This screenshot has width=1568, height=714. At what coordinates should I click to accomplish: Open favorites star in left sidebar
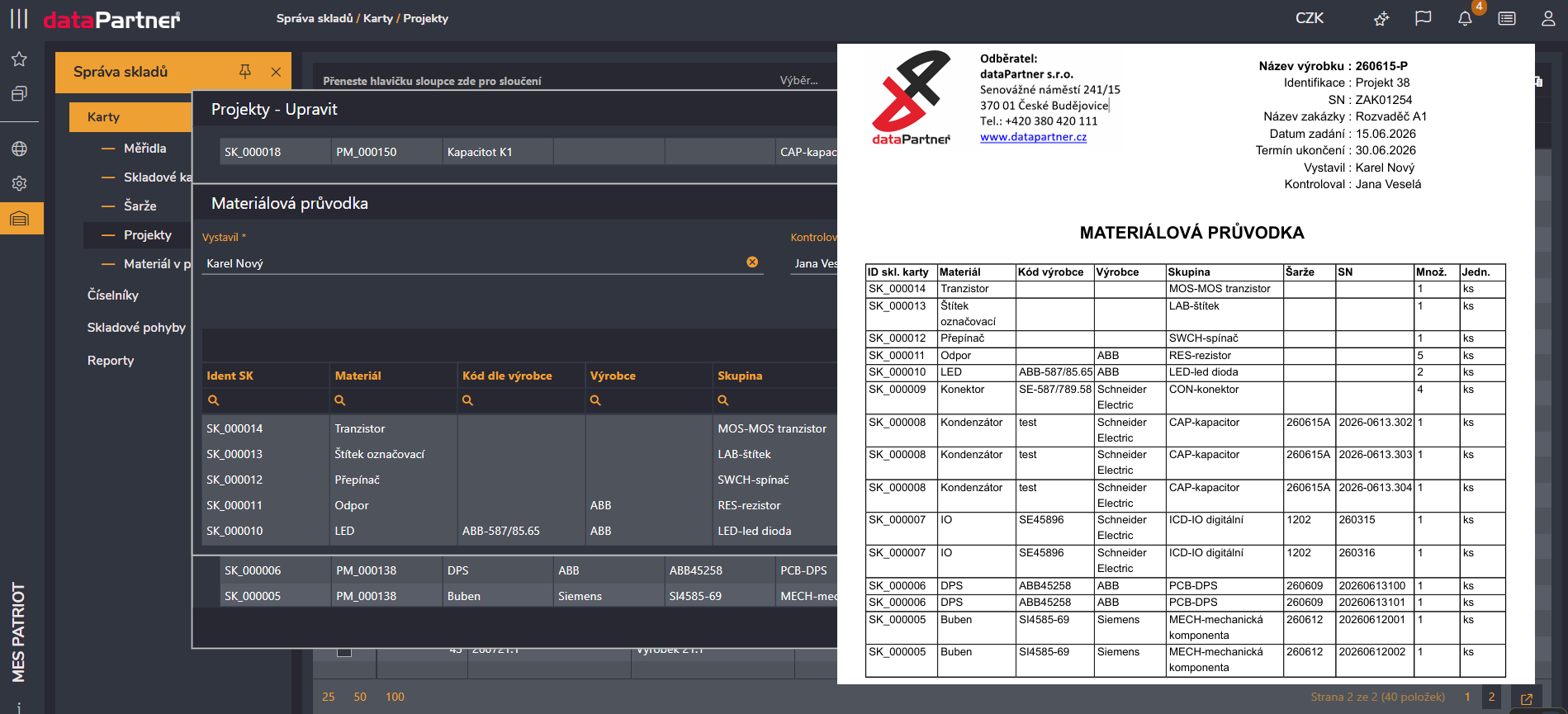19,59
